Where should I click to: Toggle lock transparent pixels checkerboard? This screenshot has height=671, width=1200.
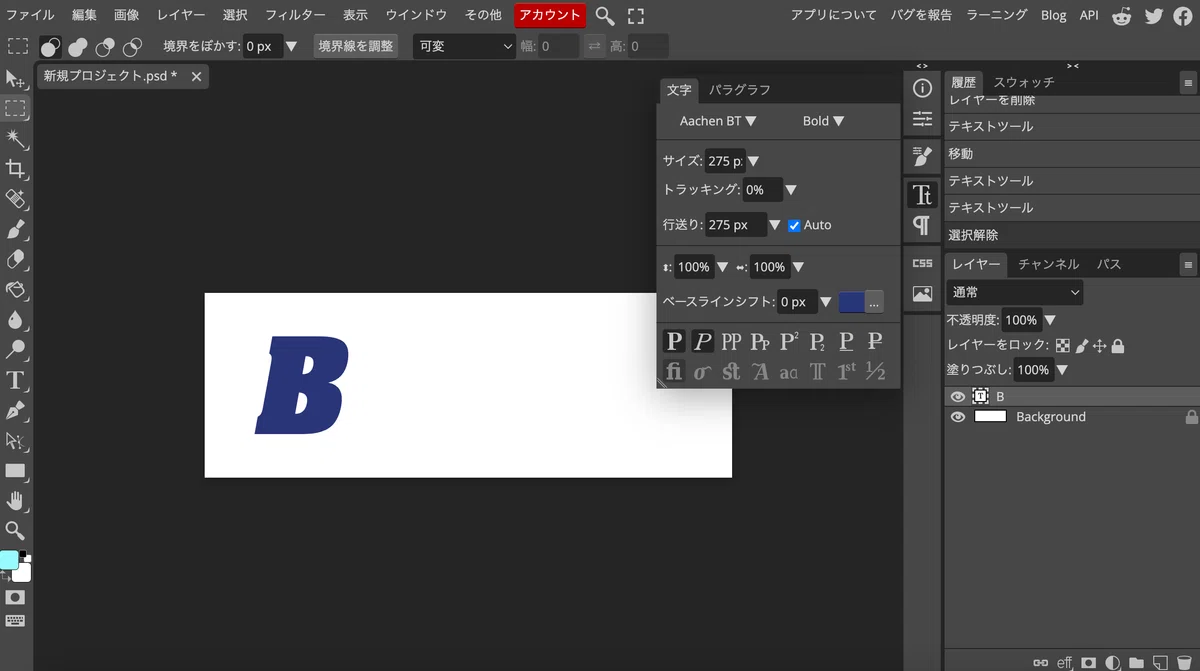(1063, 346)
